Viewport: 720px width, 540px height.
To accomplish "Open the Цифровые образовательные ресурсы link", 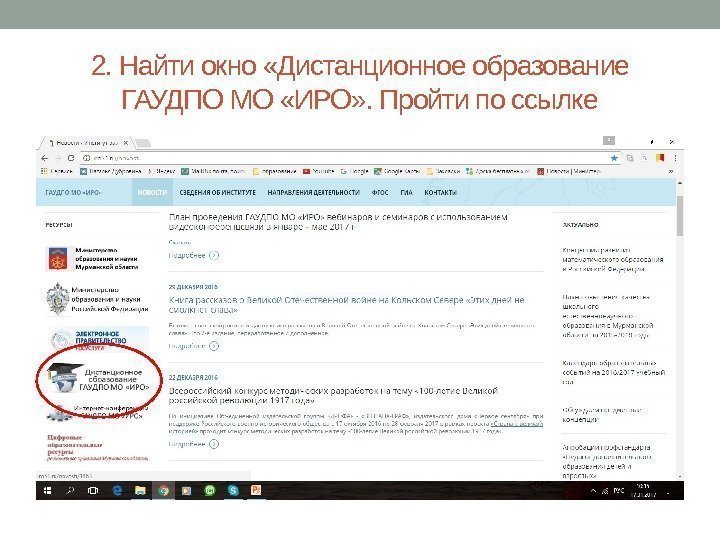I will (97, 448).
